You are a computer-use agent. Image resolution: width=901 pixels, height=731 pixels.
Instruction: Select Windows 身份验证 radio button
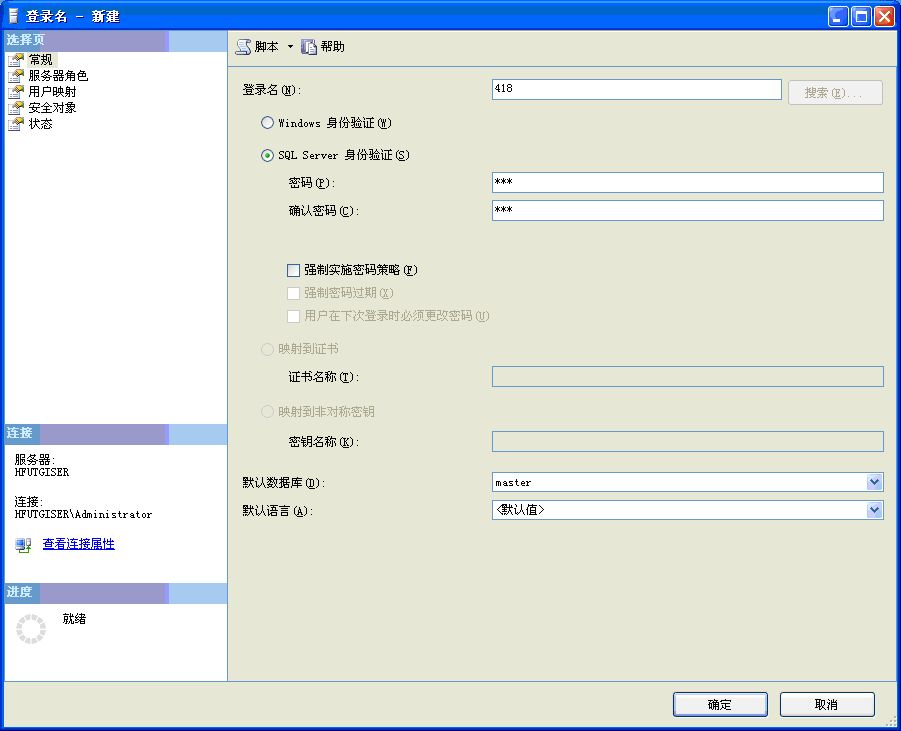tap(267, 122)
